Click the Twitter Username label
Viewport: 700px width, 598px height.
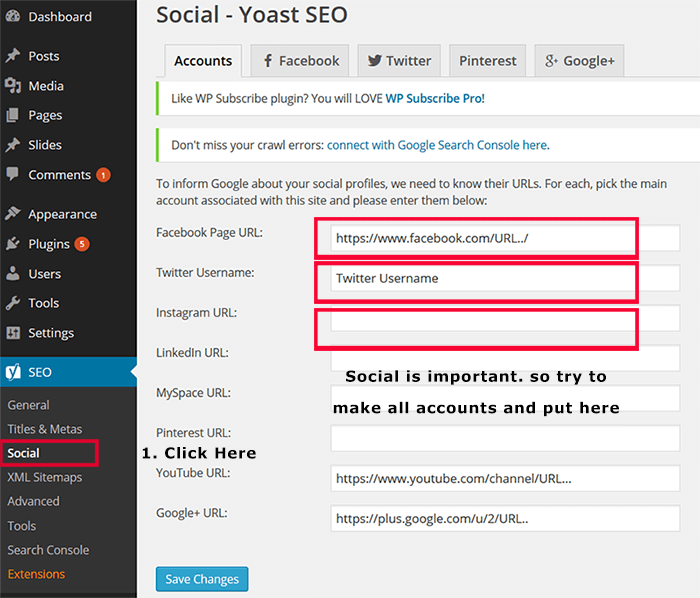[205, 272]
